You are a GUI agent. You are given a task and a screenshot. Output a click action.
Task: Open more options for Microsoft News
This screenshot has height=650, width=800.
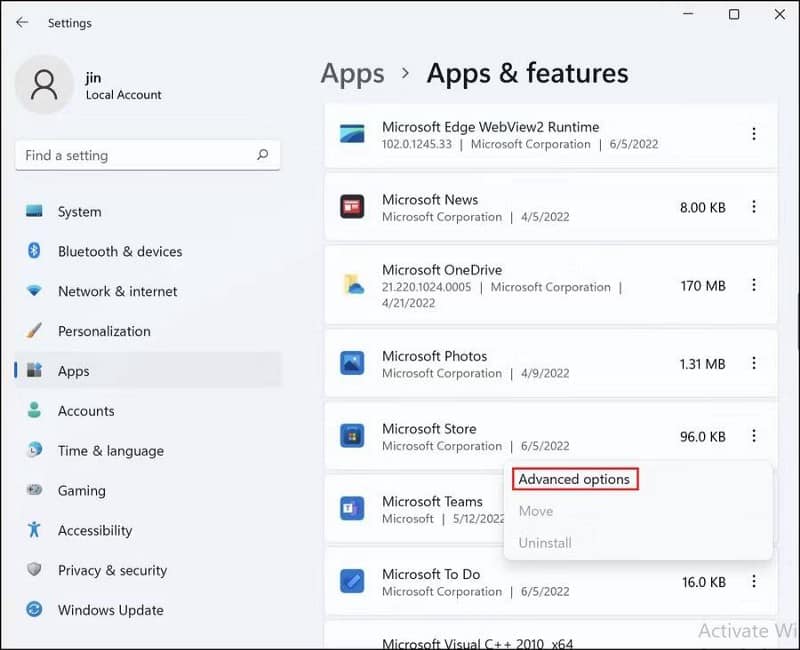(x=754, y=207)
